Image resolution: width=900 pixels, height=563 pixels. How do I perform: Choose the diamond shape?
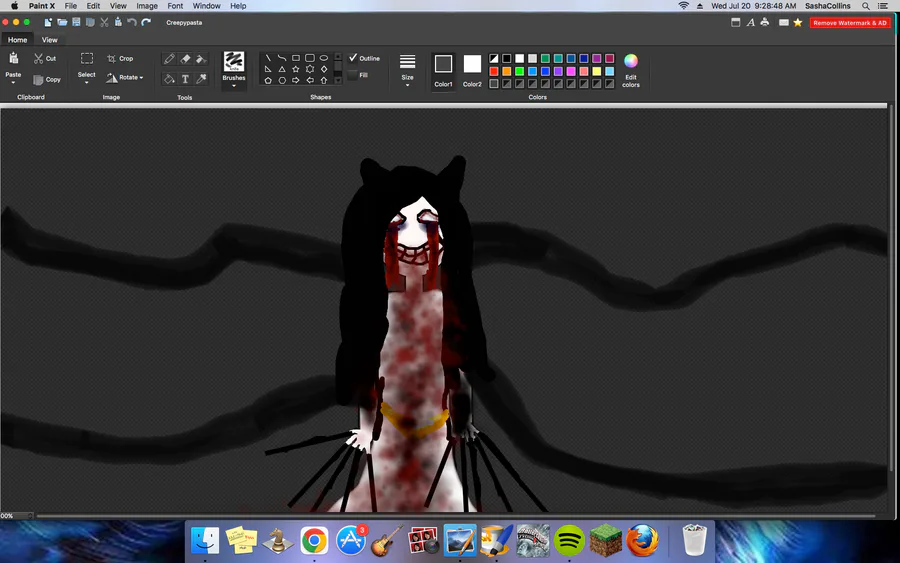tap(324, 69)
